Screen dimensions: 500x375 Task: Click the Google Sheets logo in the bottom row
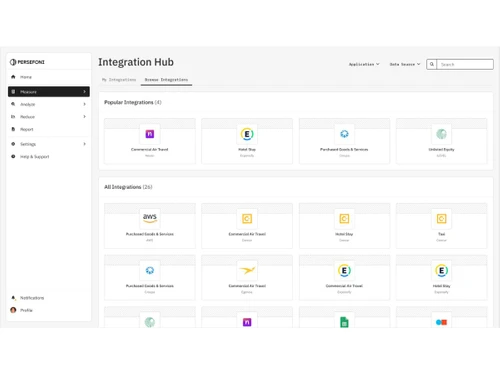[x=344, y=322]
